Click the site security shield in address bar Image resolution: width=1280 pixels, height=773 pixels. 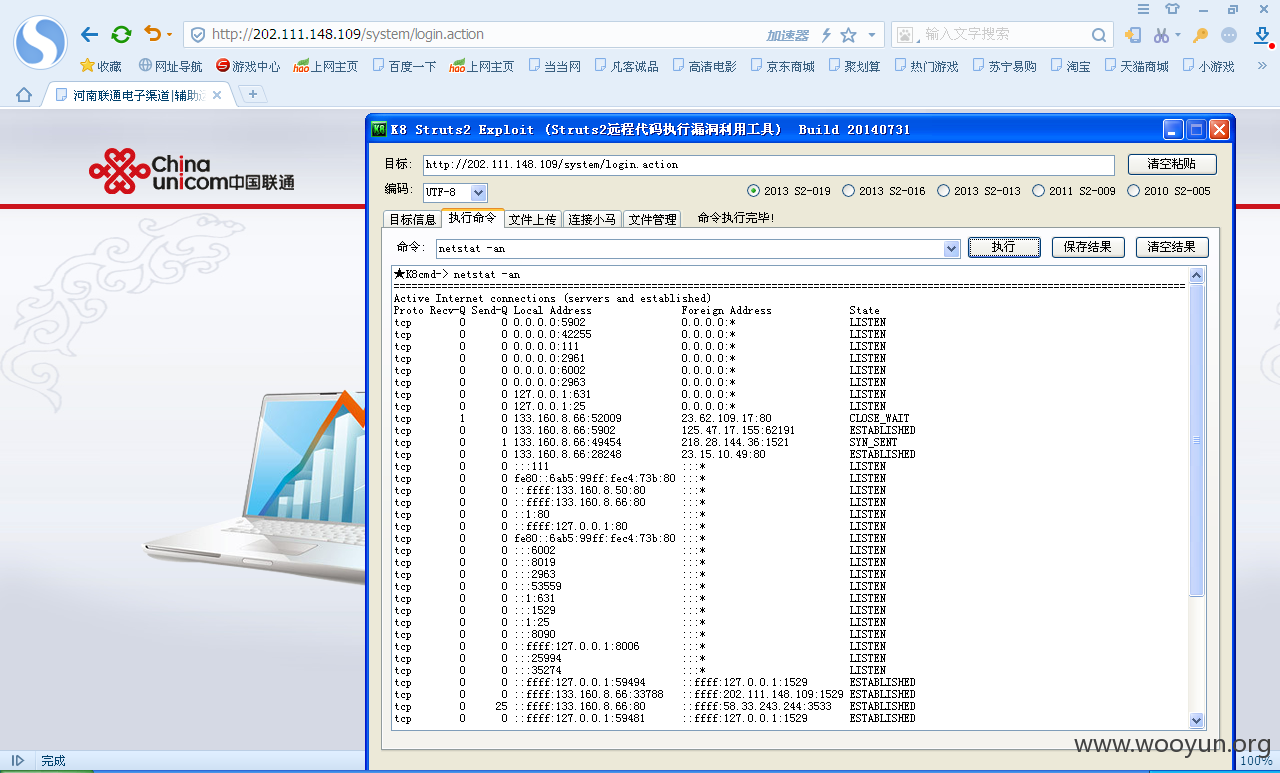198,35
